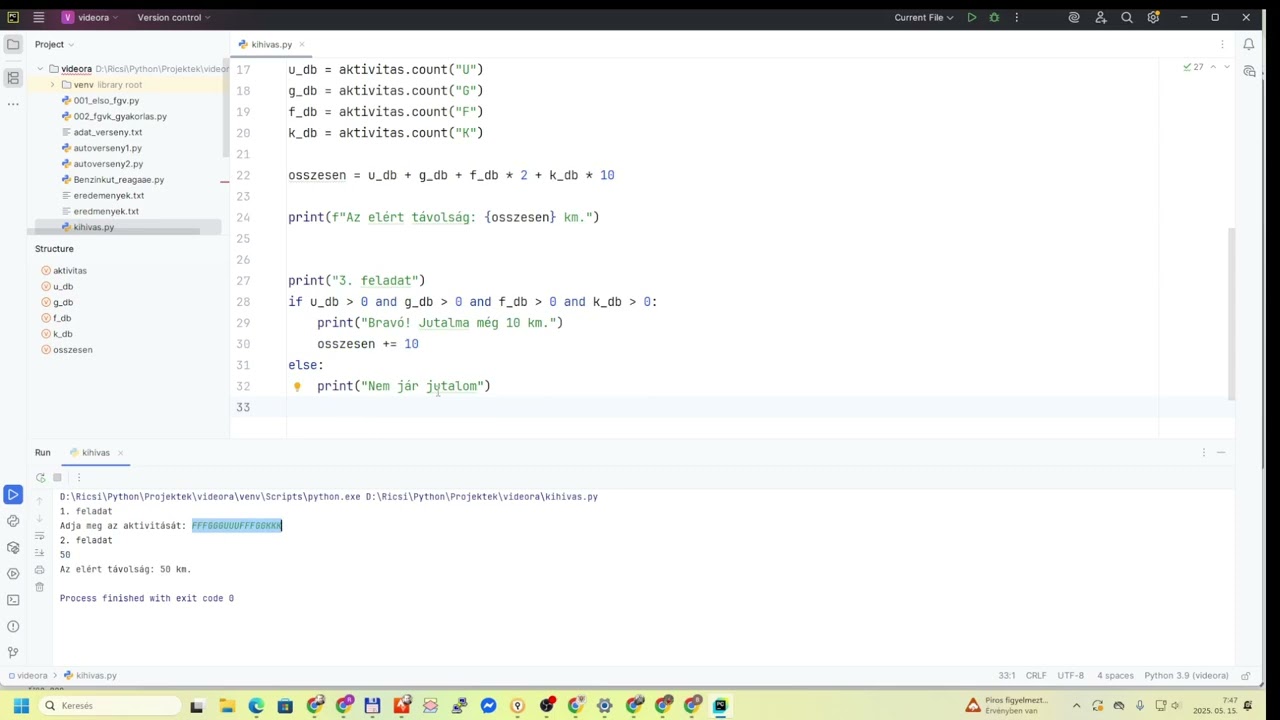Image resolution: width=1280 pixels, height=720 pixels.
Task: Click Python 3.9 (videora) interpreter in status bar
Action: [1186, 675]
